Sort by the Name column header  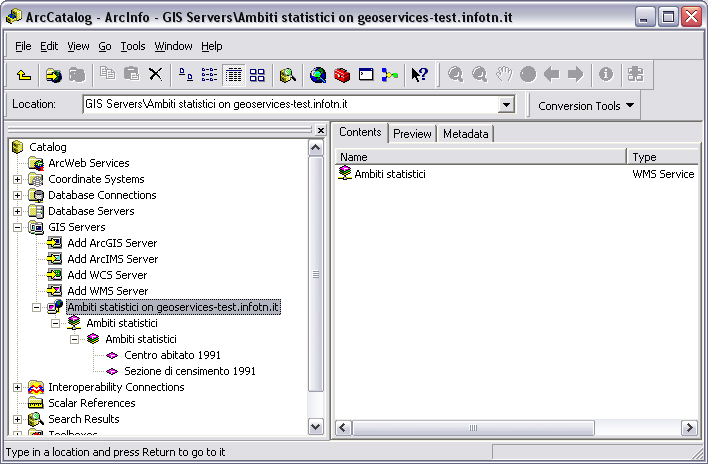pyautogui.click(x=480, y=157)
